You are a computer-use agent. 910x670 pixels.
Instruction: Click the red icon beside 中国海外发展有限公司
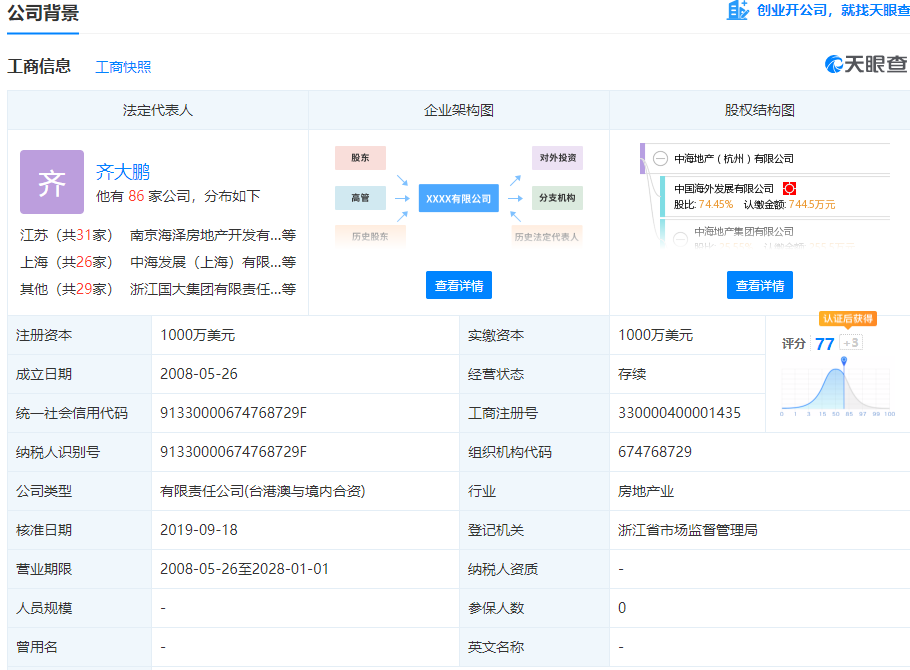coord(789,188)
